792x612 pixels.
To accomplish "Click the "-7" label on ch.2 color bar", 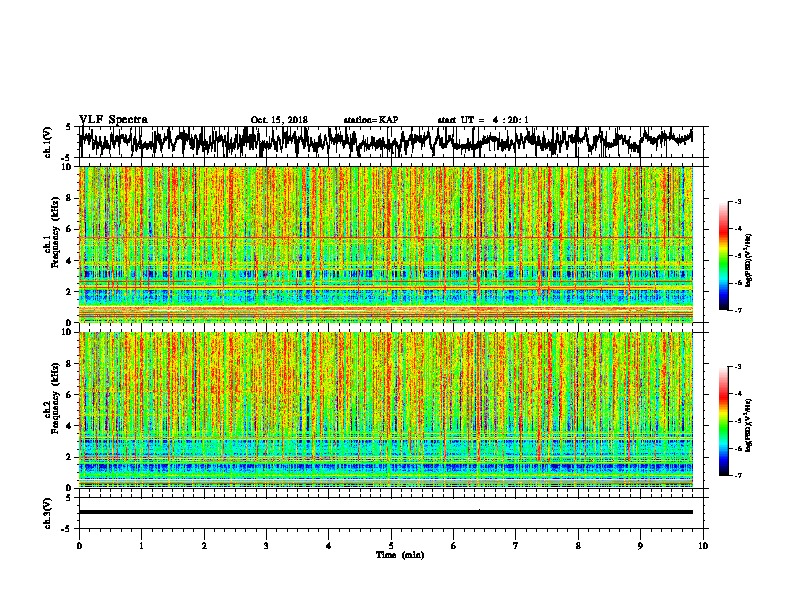I will pyautogui.click(x=738, y=475).
